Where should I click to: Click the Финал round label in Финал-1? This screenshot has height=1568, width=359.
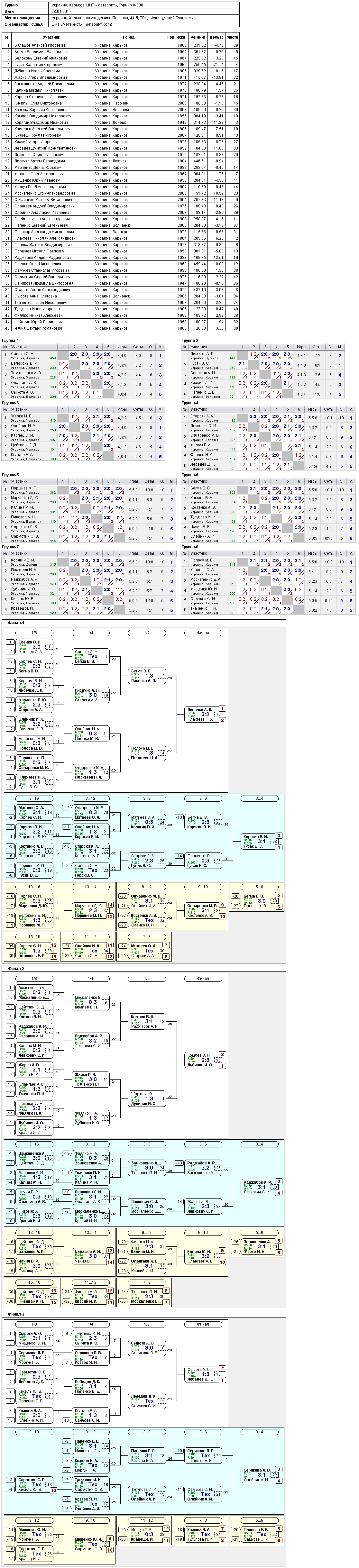coord(203,633)
